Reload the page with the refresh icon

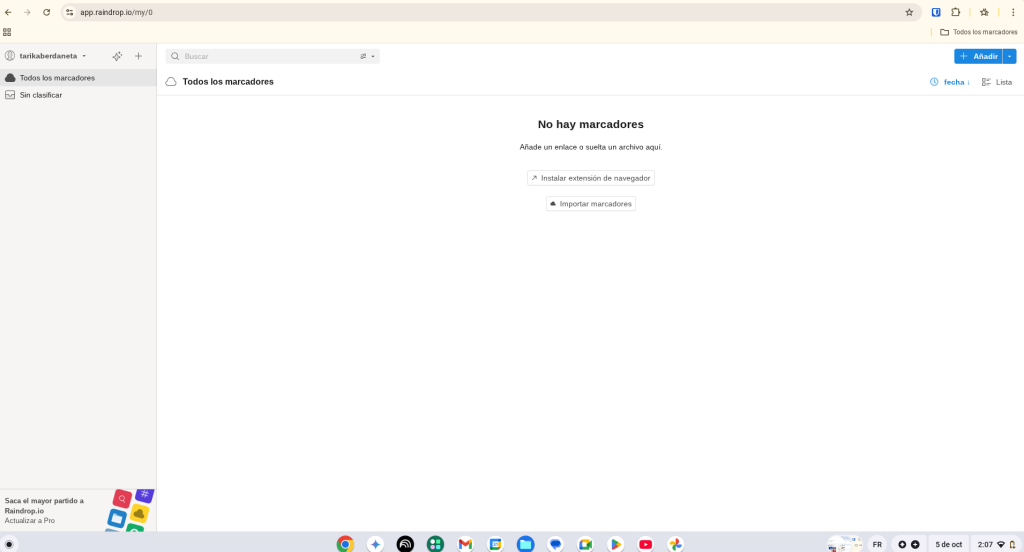point(46,12)
